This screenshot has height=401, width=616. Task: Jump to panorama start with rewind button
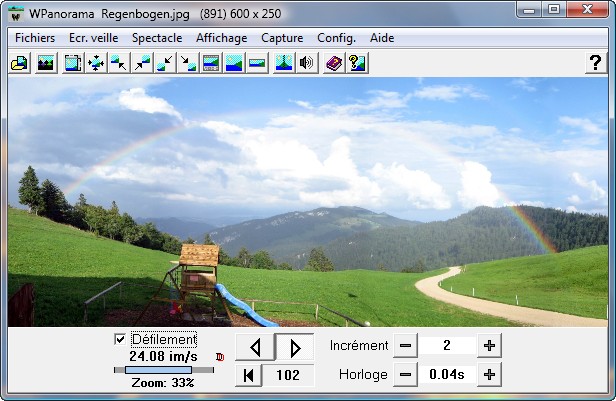pos(248,375)
